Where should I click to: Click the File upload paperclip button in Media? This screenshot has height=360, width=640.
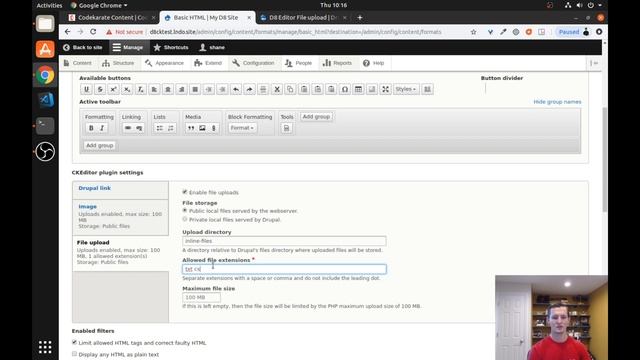click(x=213, y=128)
